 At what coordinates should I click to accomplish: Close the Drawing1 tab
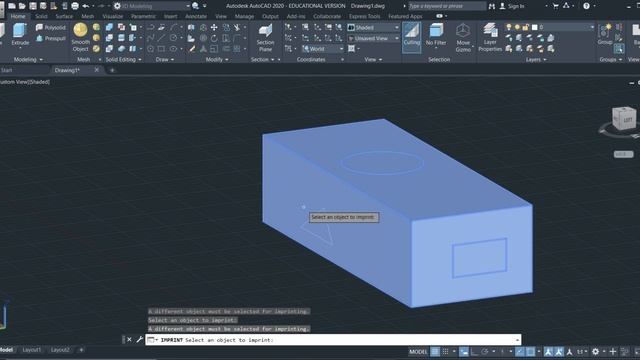[97, 70]
